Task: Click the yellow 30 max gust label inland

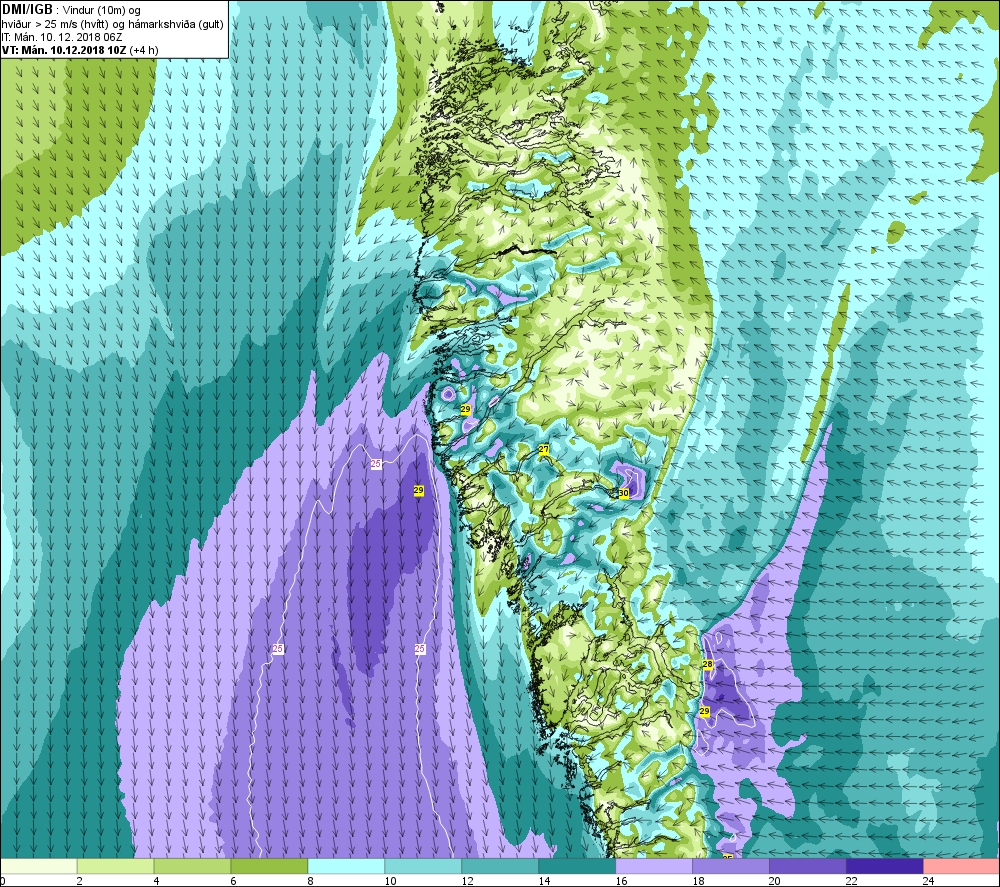Action: tap(624, 493)
